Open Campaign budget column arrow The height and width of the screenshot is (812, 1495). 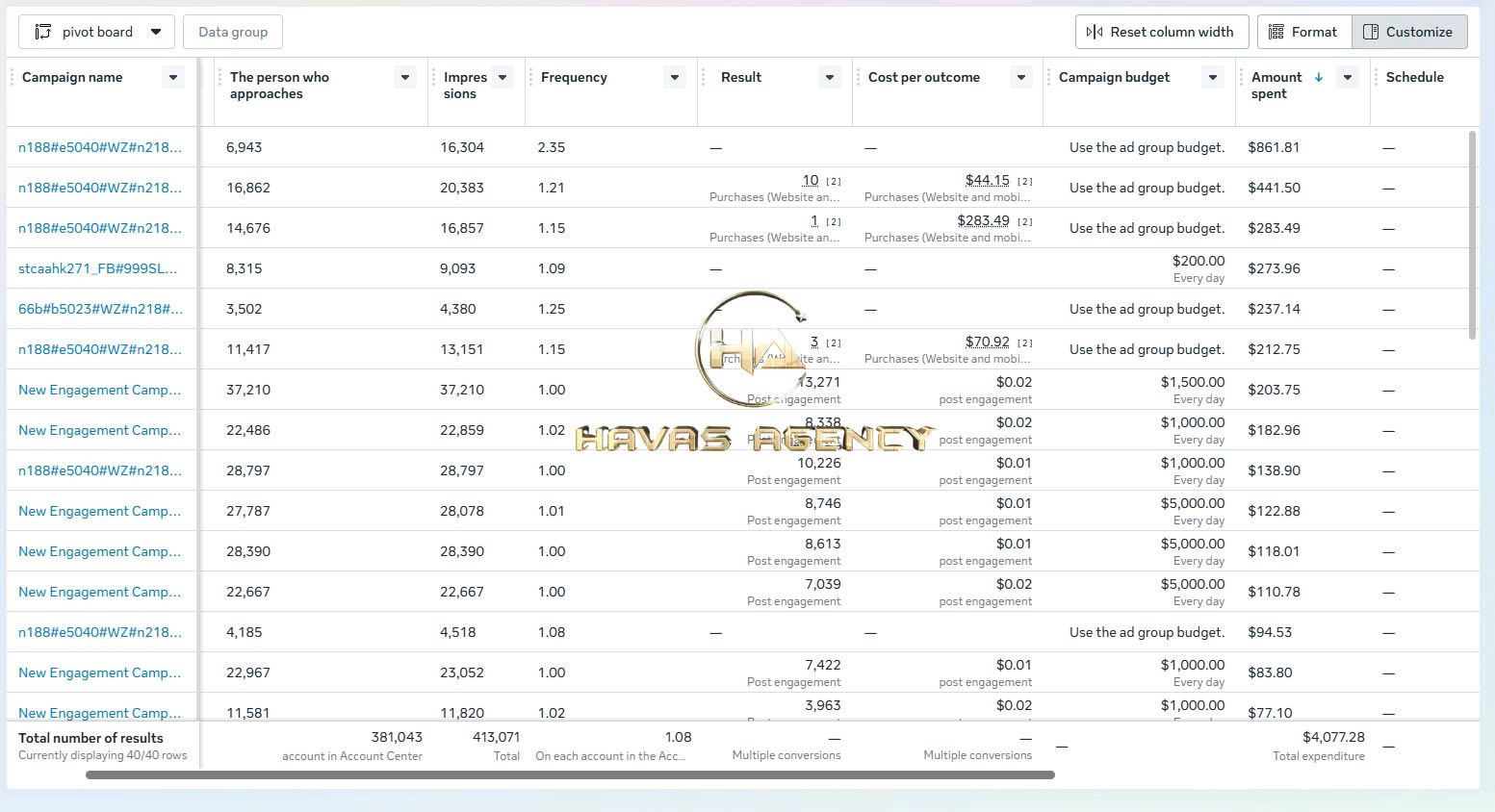1213,77
